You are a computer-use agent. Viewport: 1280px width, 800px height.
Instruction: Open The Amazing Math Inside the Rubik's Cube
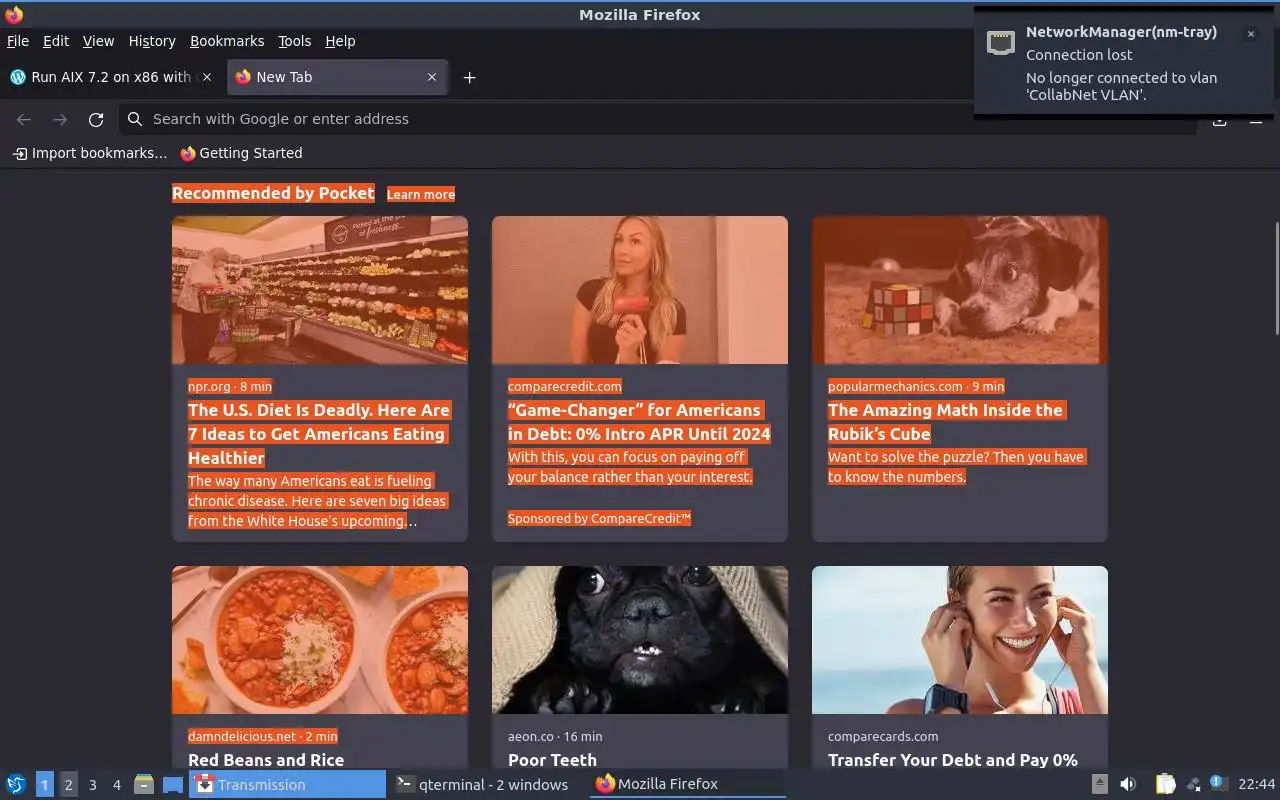tap(945, 422)
